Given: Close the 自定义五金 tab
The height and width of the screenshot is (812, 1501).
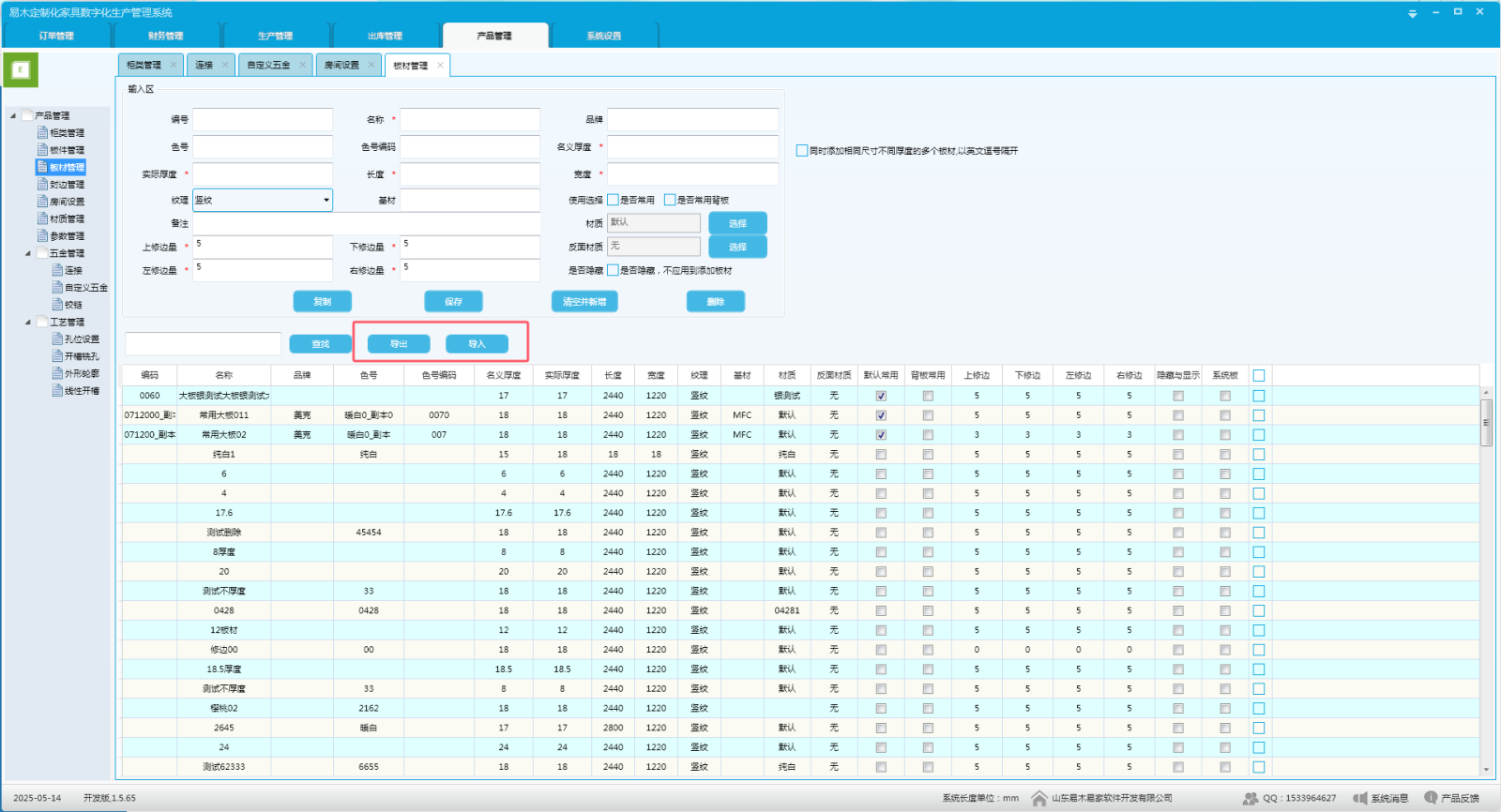Looking at the screenshot, I should tap(302, 65).
